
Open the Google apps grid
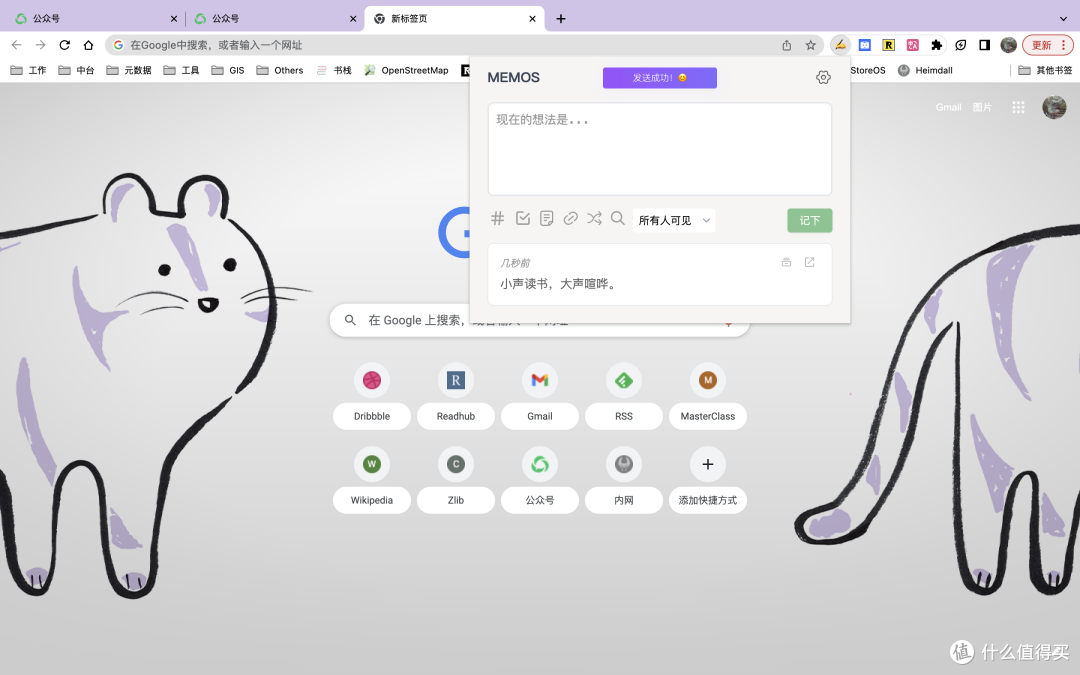1018,107
